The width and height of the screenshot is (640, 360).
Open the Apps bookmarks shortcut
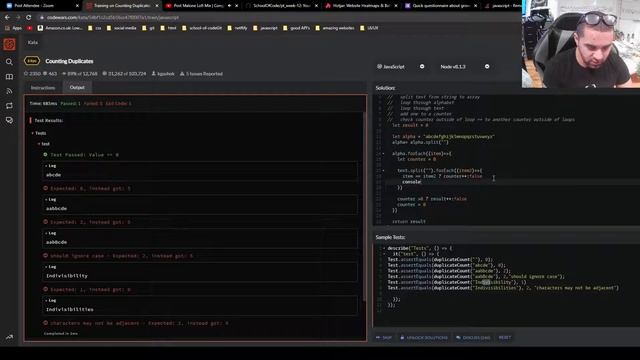(13, 28)
